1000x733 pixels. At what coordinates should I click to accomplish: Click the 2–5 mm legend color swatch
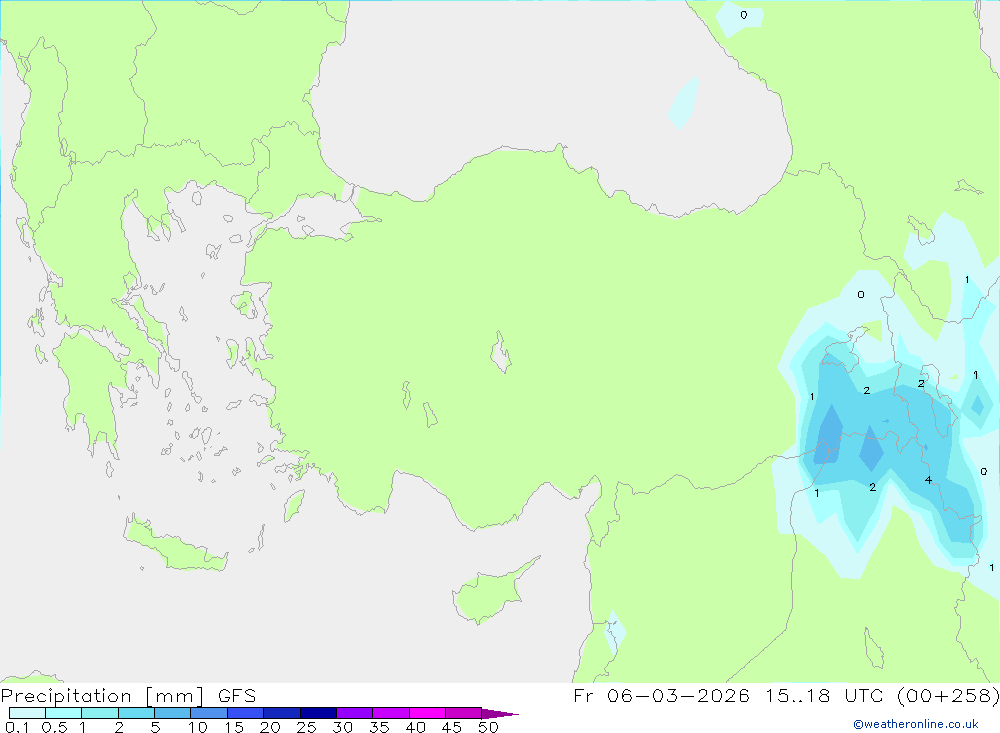tap(136, 713)
